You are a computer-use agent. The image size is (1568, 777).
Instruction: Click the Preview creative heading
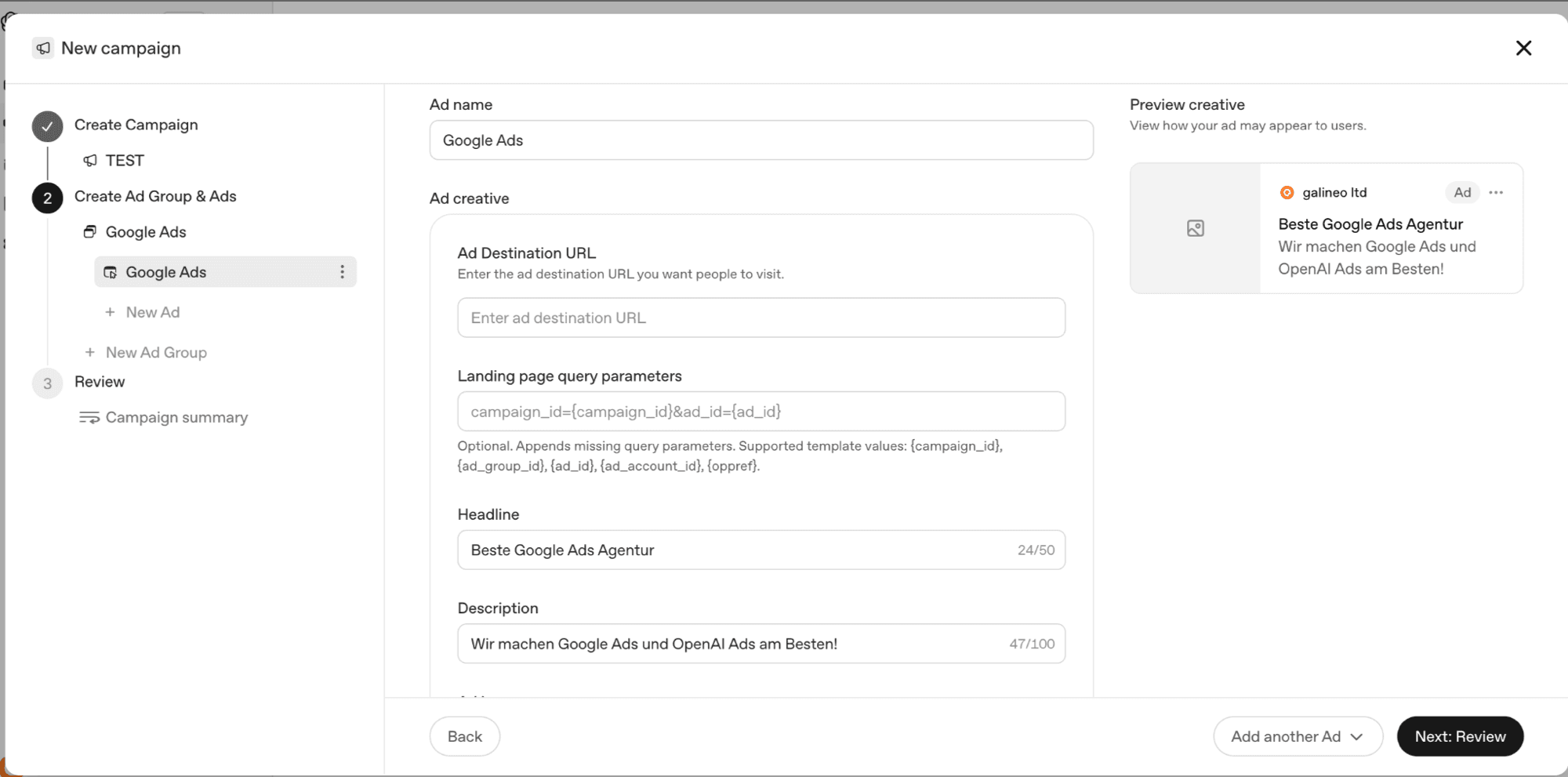click(x=1187, y=104)
